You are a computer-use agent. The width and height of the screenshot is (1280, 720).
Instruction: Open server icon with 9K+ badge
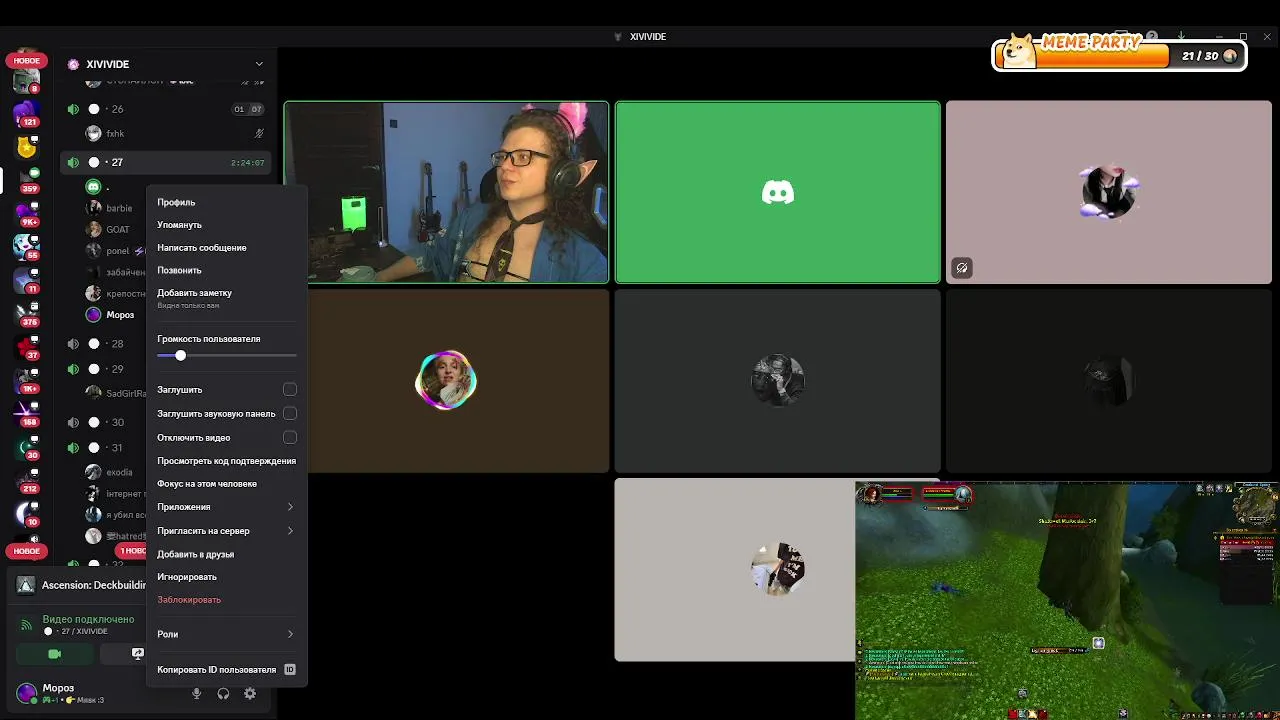point(26,213)
